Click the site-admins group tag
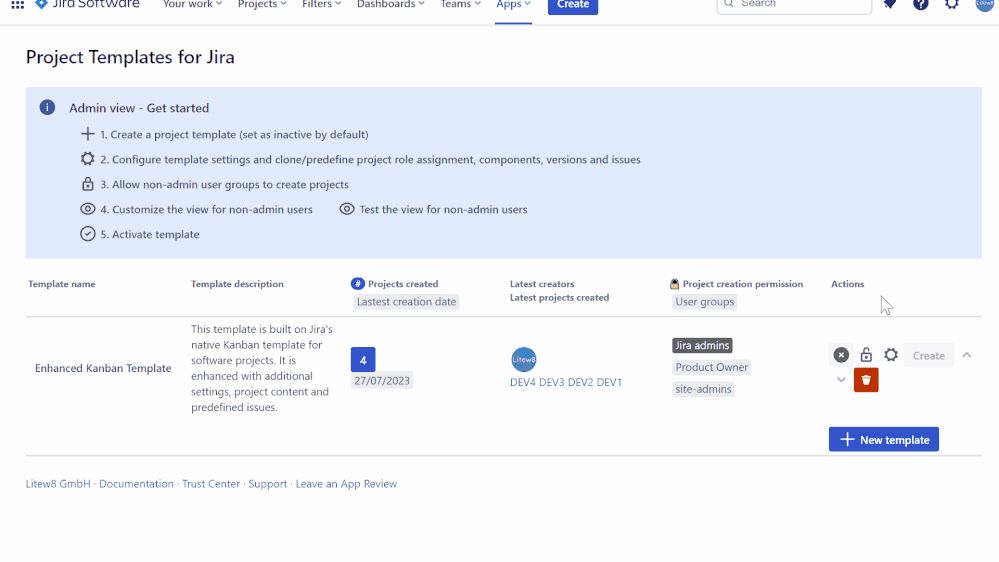Screen dimensions: 999x562 click(x=703, y=389)
